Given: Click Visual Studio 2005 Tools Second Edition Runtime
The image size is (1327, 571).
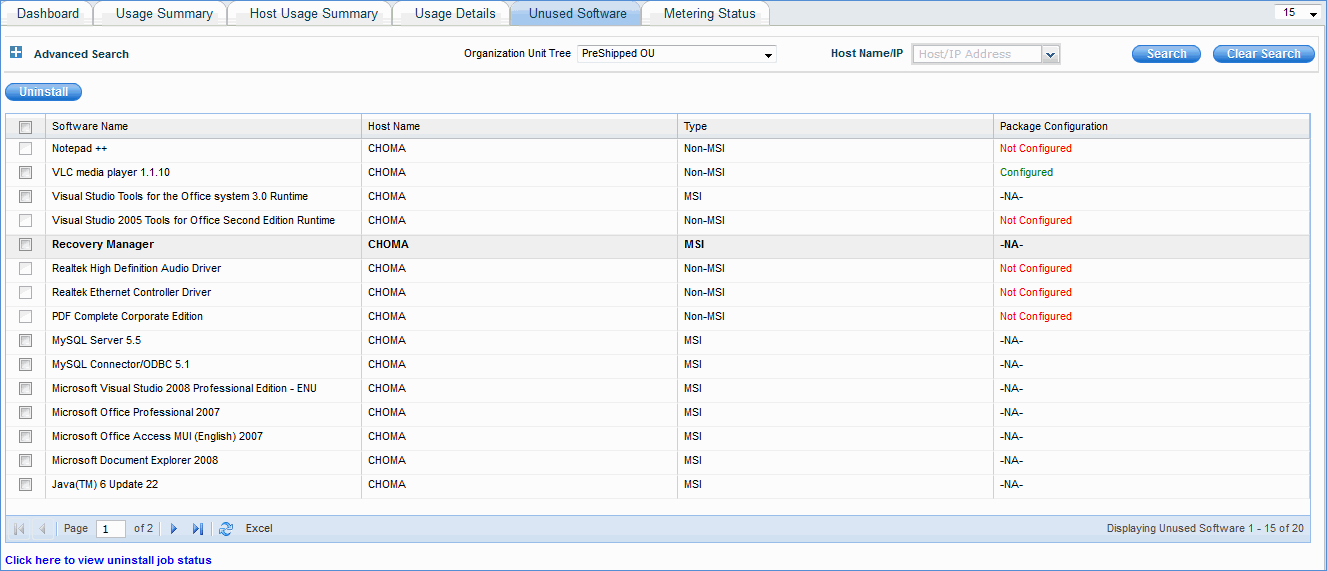Looking at the screenshot, I should click(x=193, y=220).
